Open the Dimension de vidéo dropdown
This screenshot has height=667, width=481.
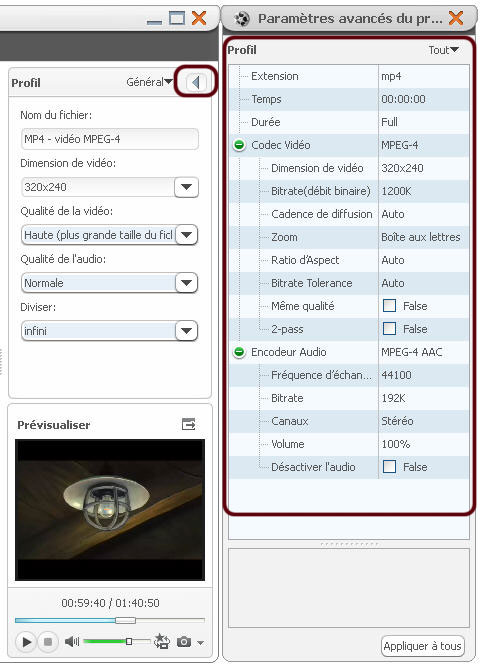(x=186, y=187)
